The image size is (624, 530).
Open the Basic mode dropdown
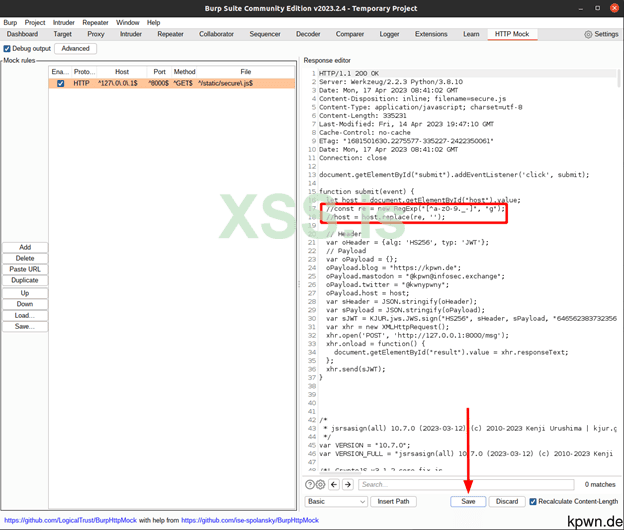pyautogui.click(x=336, y=501)
